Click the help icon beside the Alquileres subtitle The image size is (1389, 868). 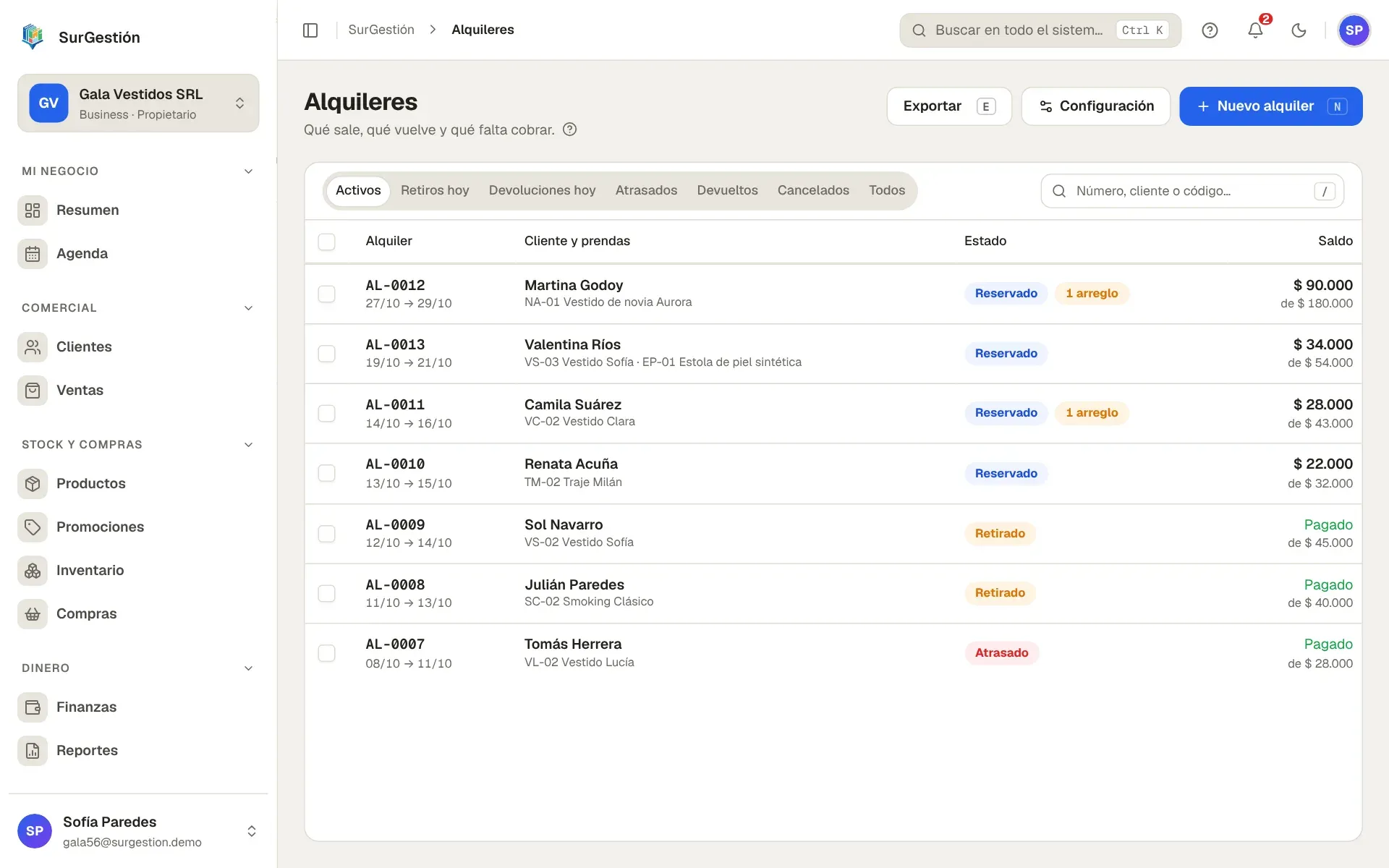point(570,129)
